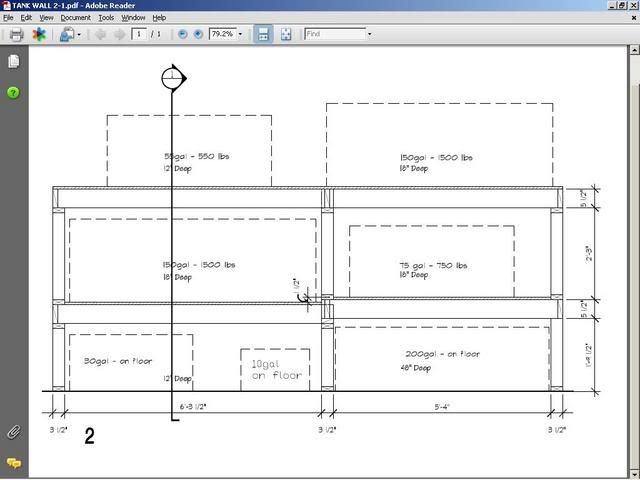This screenshot has height=480, width=640.
Task: Open the Comments panel icon
Action: [x=13, y=463]
